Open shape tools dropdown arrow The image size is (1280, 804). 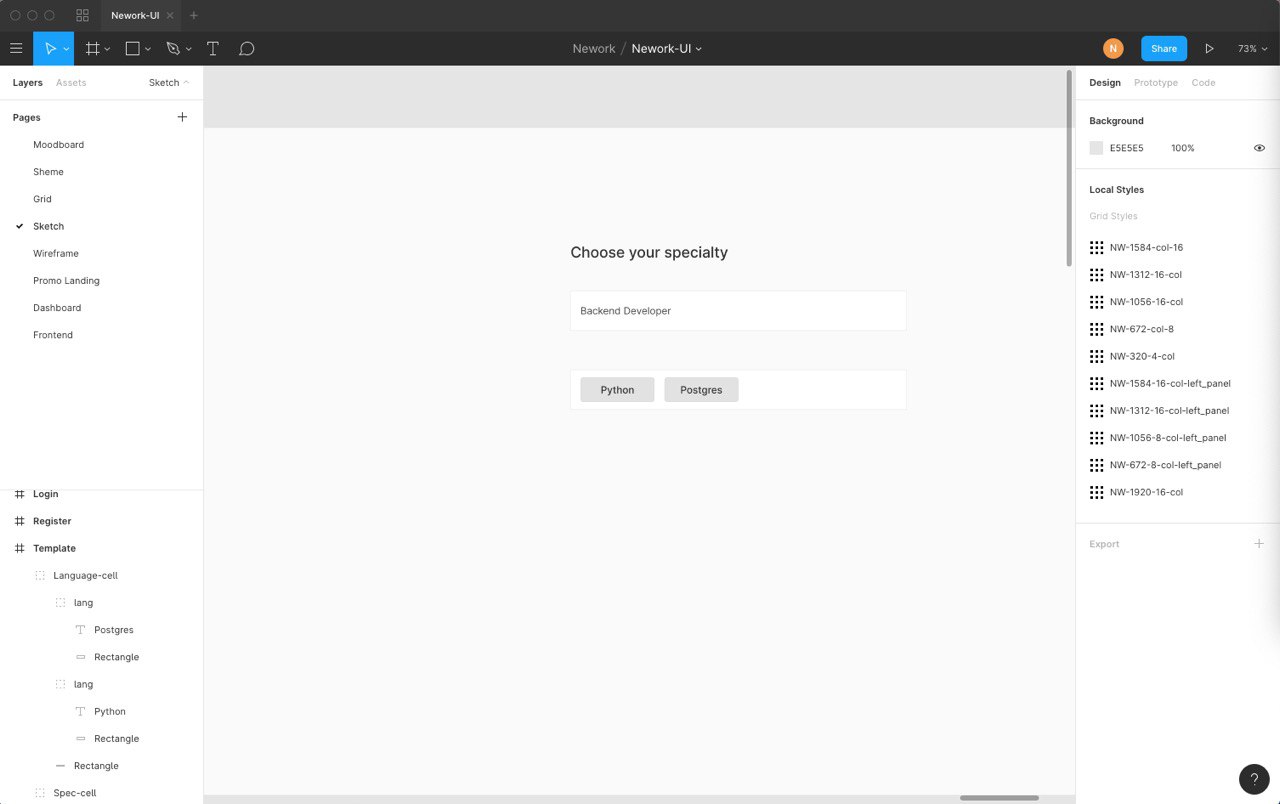click(x=148, y=49)
